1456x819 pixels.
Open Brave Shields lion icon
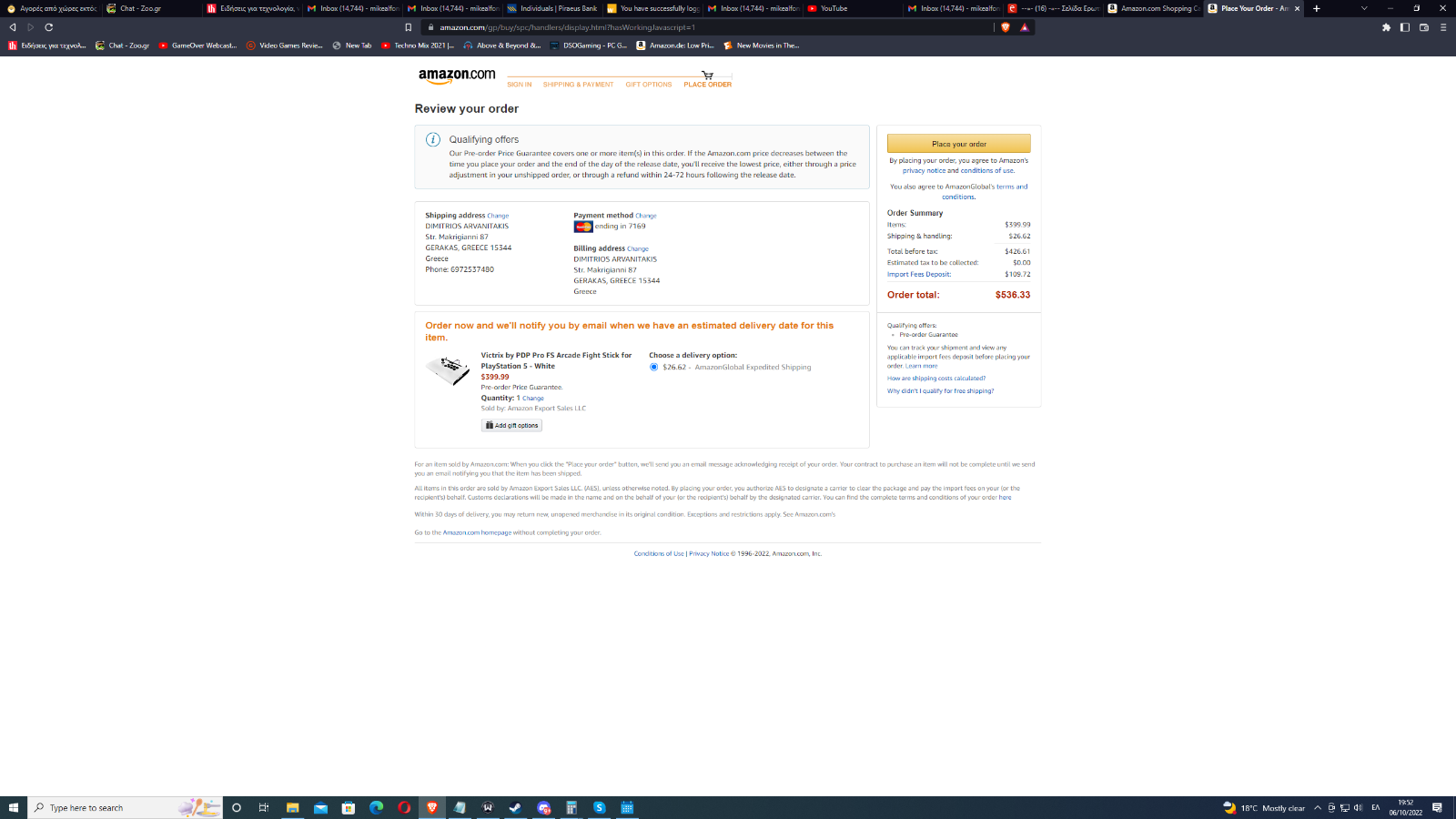click(1006, 27)
